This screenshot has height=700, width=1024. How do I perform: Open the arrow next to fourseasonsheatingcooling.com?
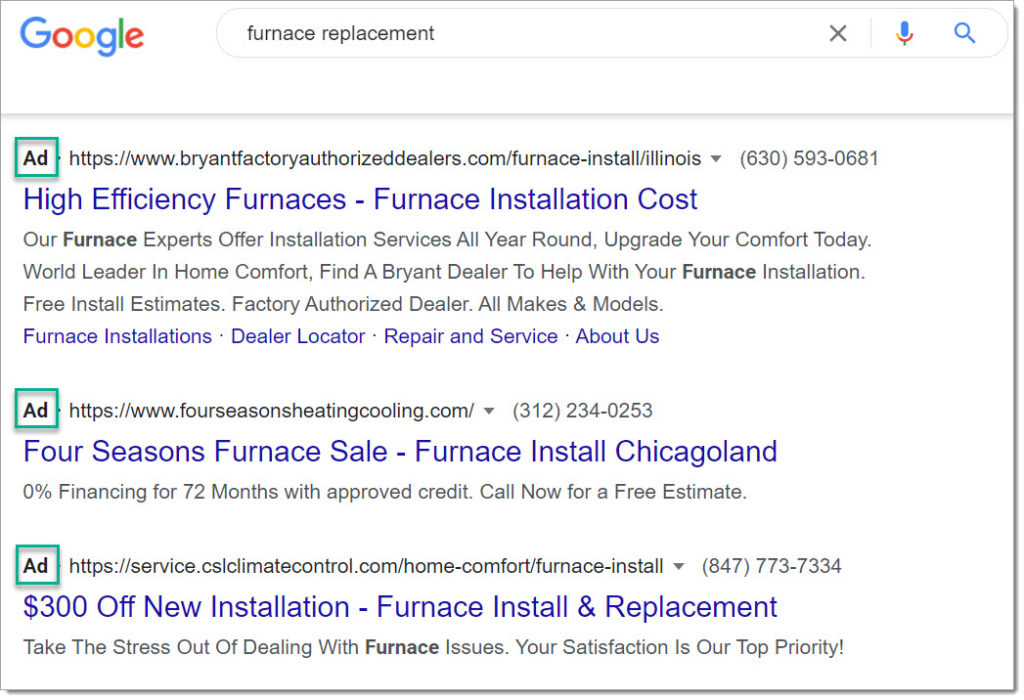point(489,410)
